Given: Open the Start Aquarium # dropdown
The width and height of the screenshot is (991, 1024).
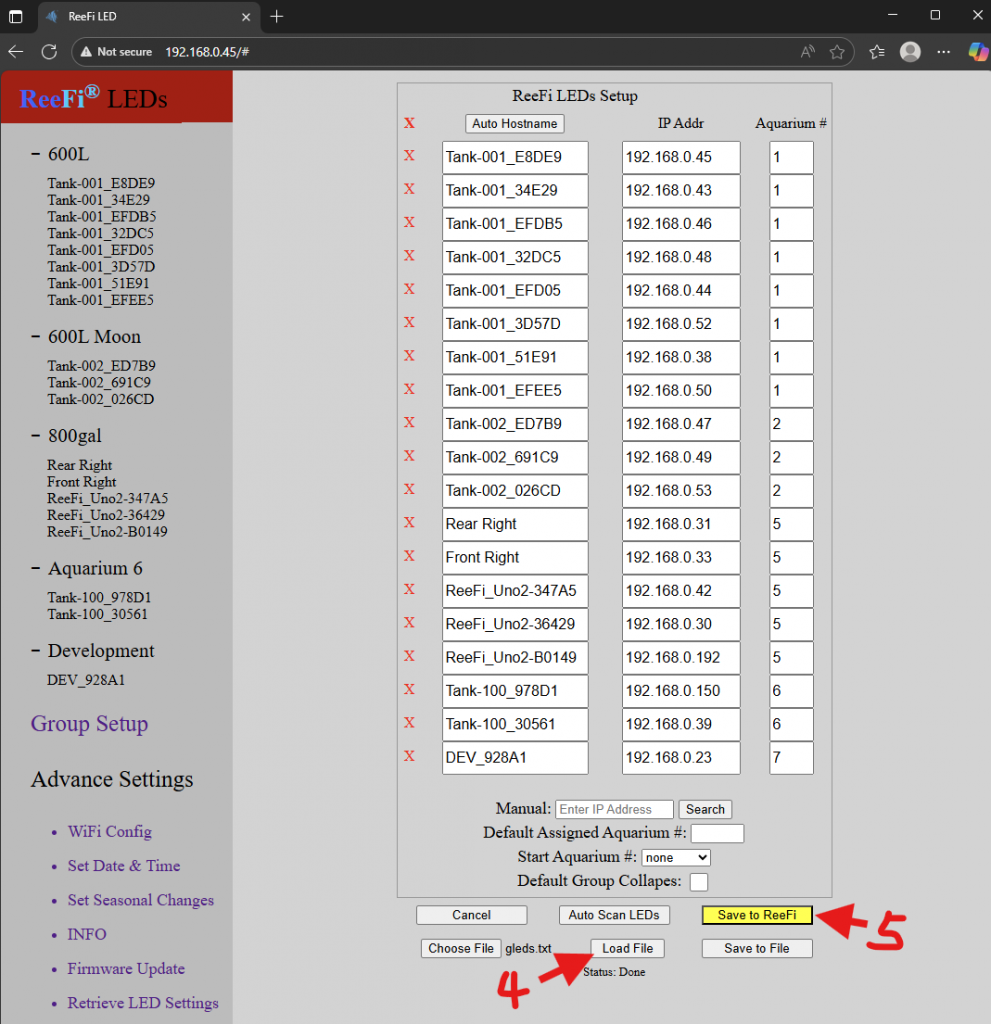Looking at the screenshot, I should pos(676,857).
